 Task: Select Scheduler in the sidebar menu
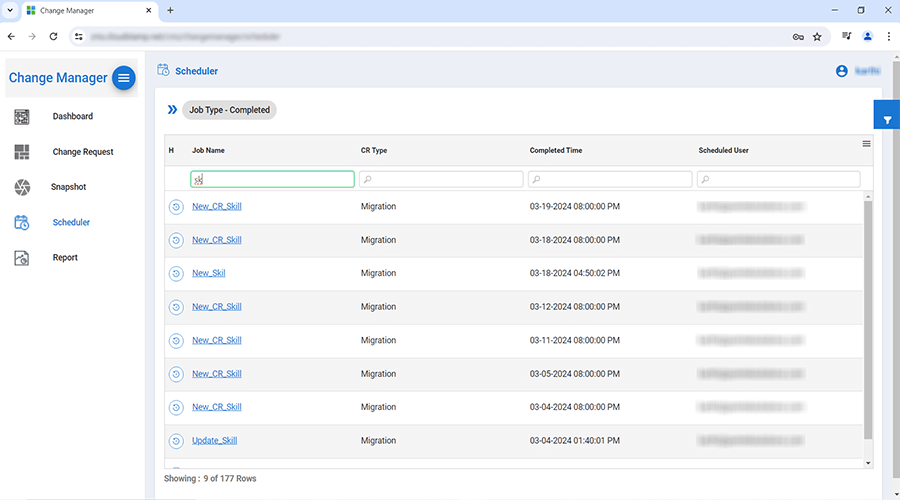point(71,222)
